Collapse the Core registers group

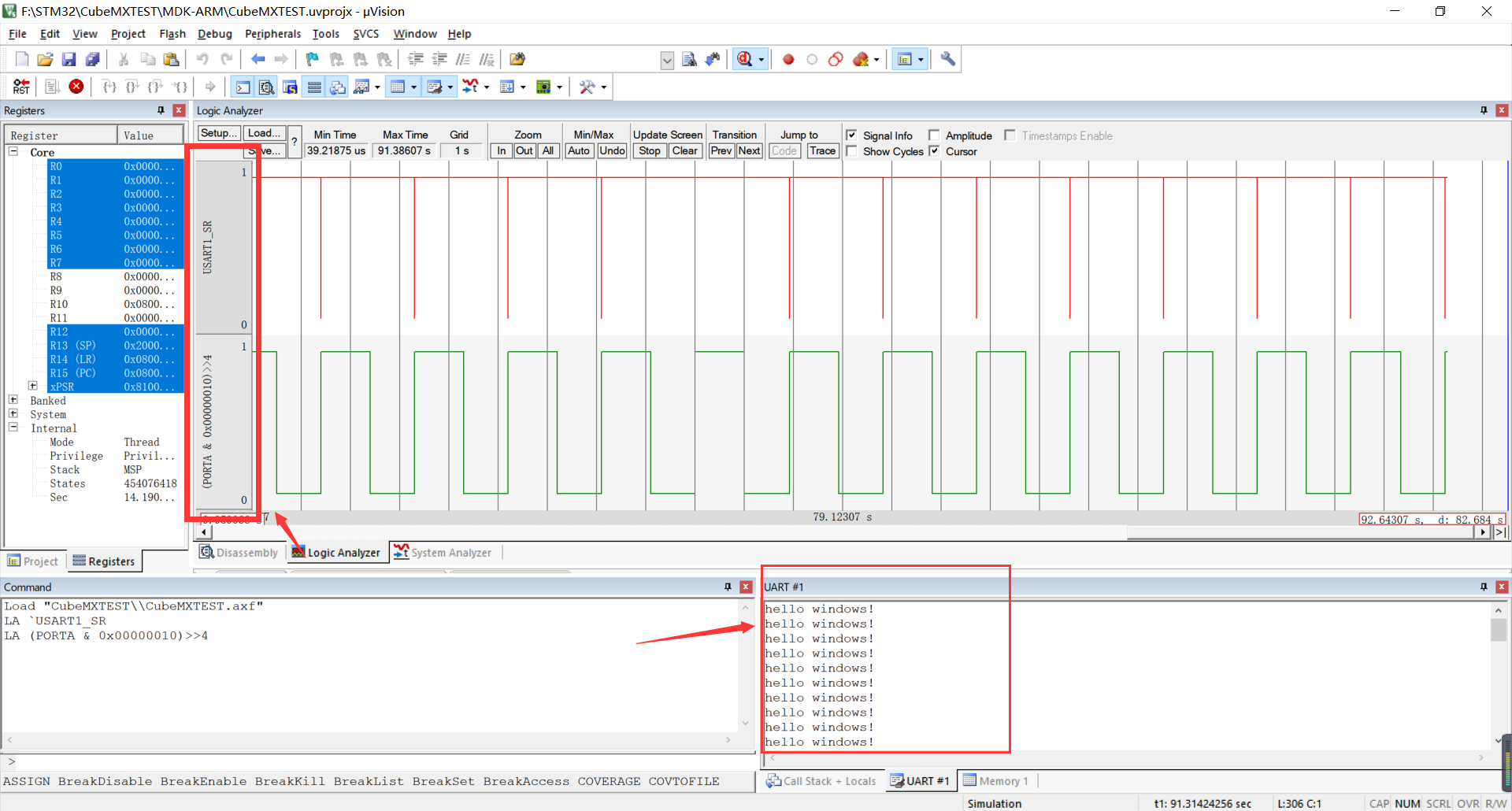pos(13,151)
